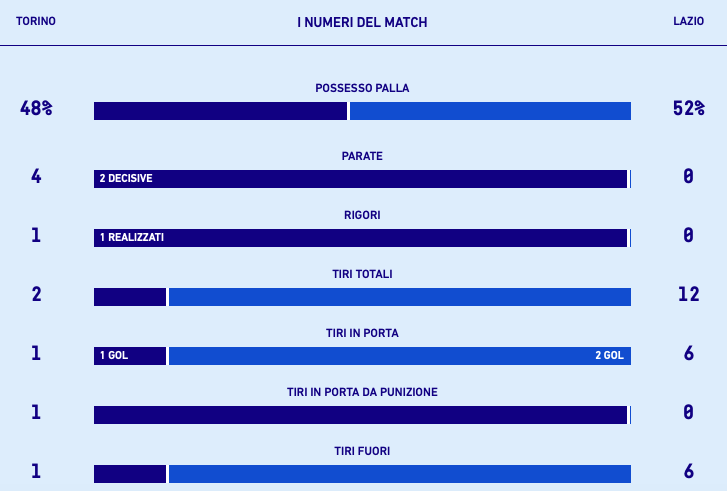
Task: Click the 2 GOL Lazio bar segment
Action: [x=400, y=356]
